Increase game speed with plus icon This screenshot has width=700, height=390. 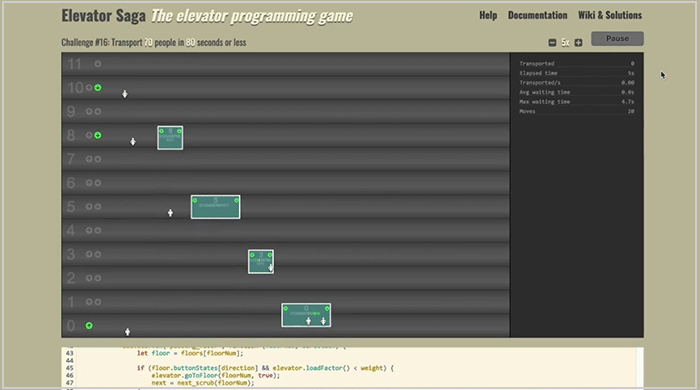click(579, 42)
